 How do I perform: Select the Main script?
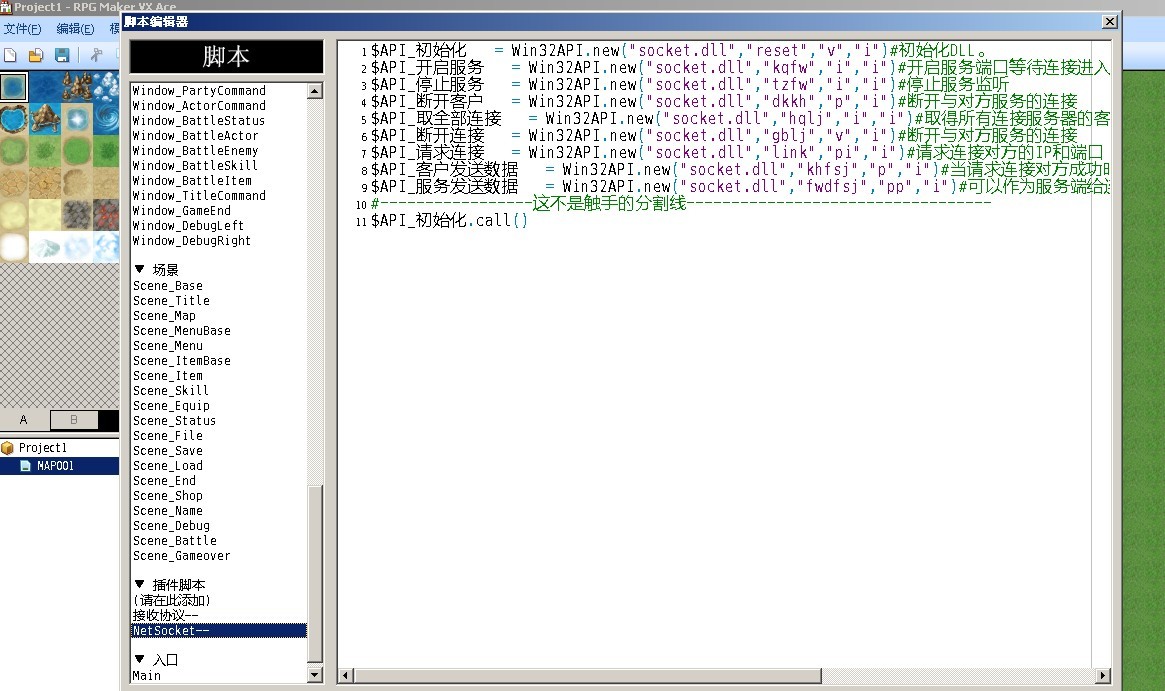[146, 675]
